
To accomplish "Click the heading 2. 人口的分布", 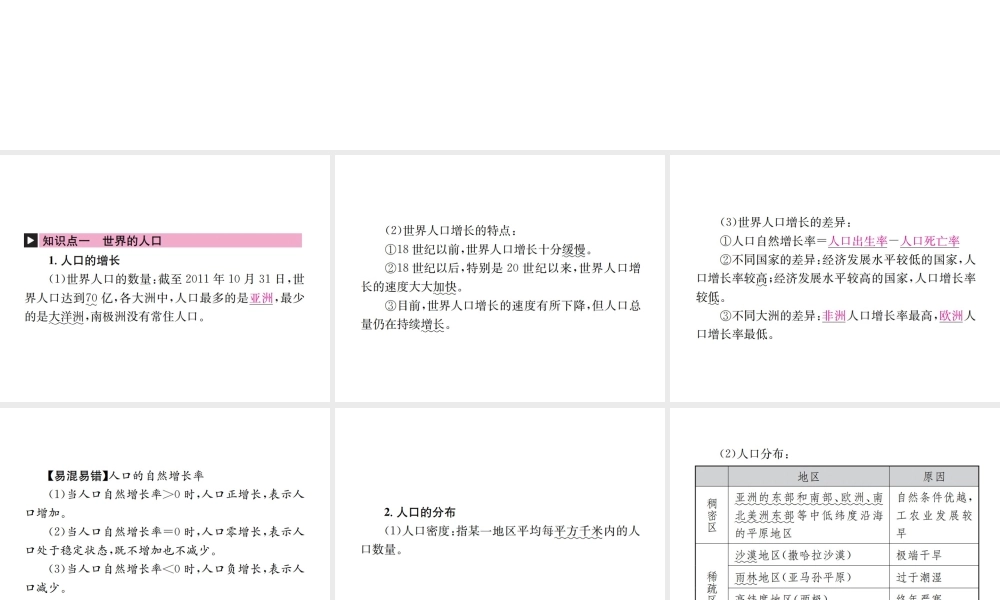I will (420, 512).
